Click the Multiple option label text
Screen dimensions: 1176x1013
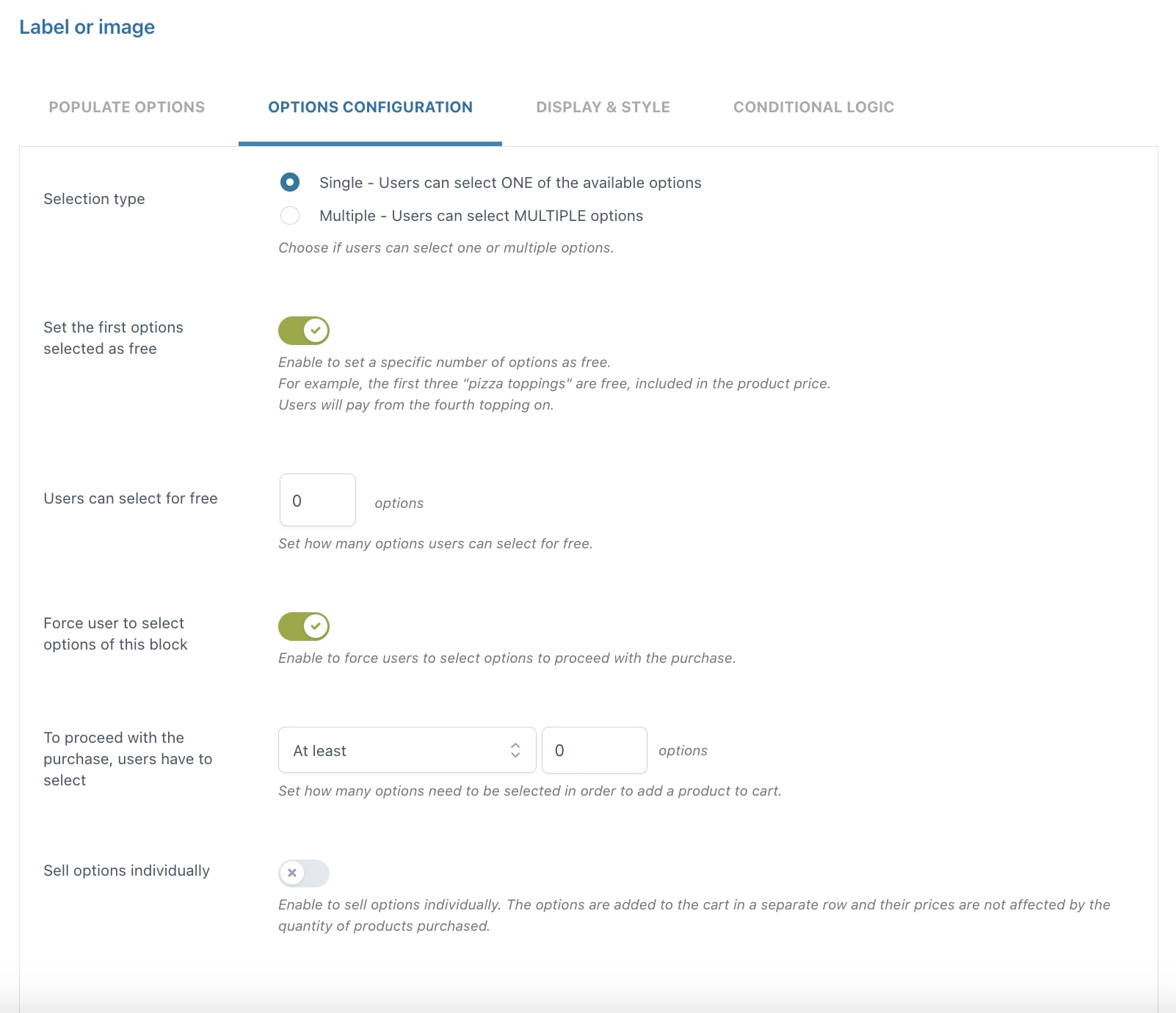click(481, 216)
